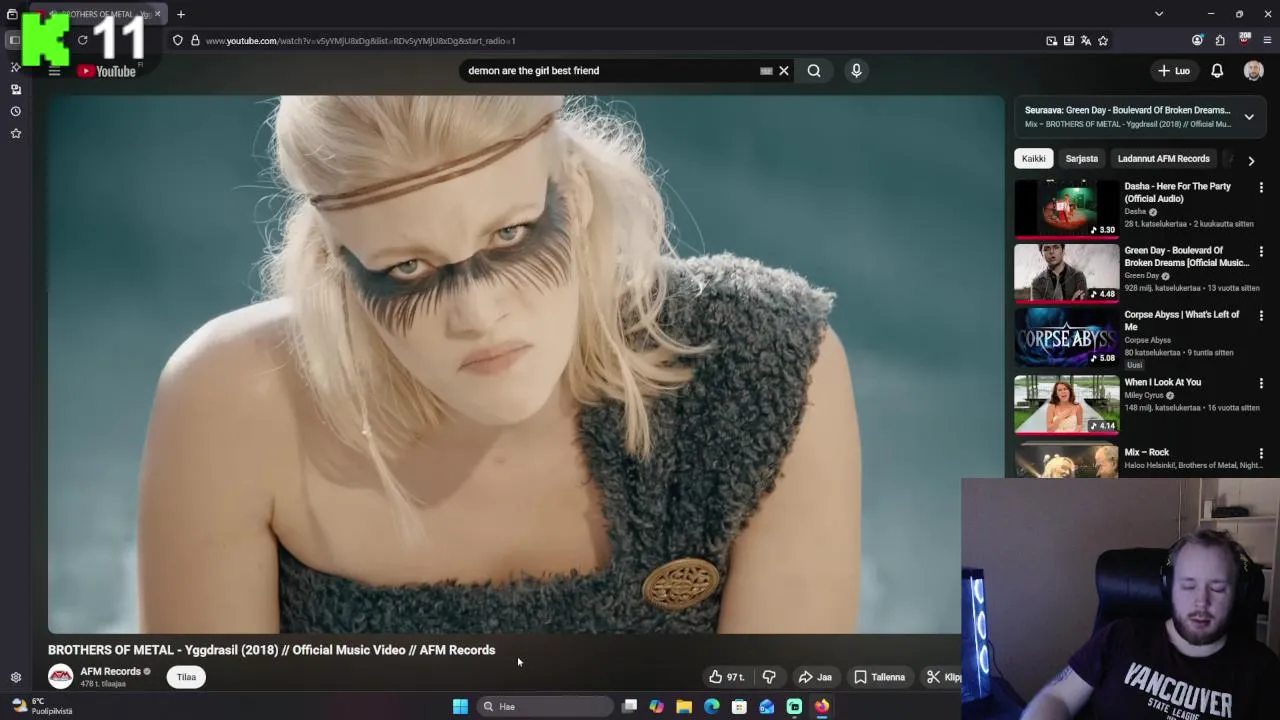Expand the Seuraava playlist panel chevron

point(1249,117)
